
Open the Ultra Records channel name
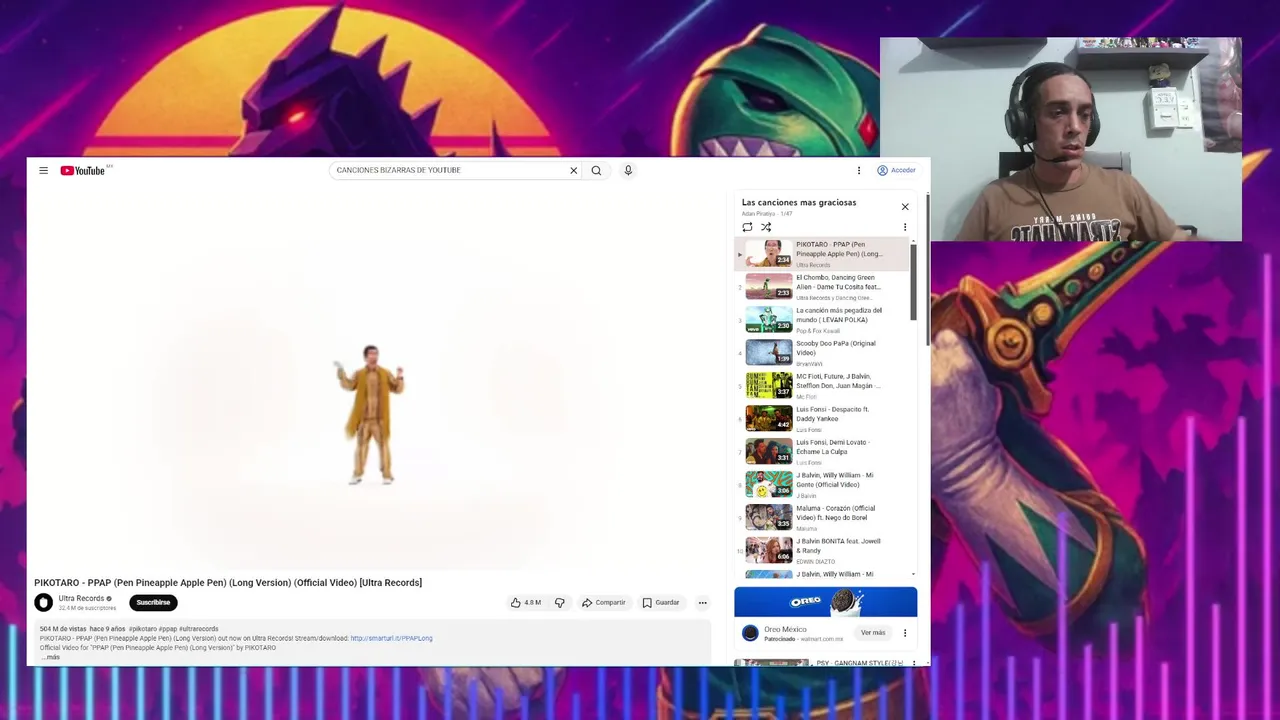tap(81, 598)
